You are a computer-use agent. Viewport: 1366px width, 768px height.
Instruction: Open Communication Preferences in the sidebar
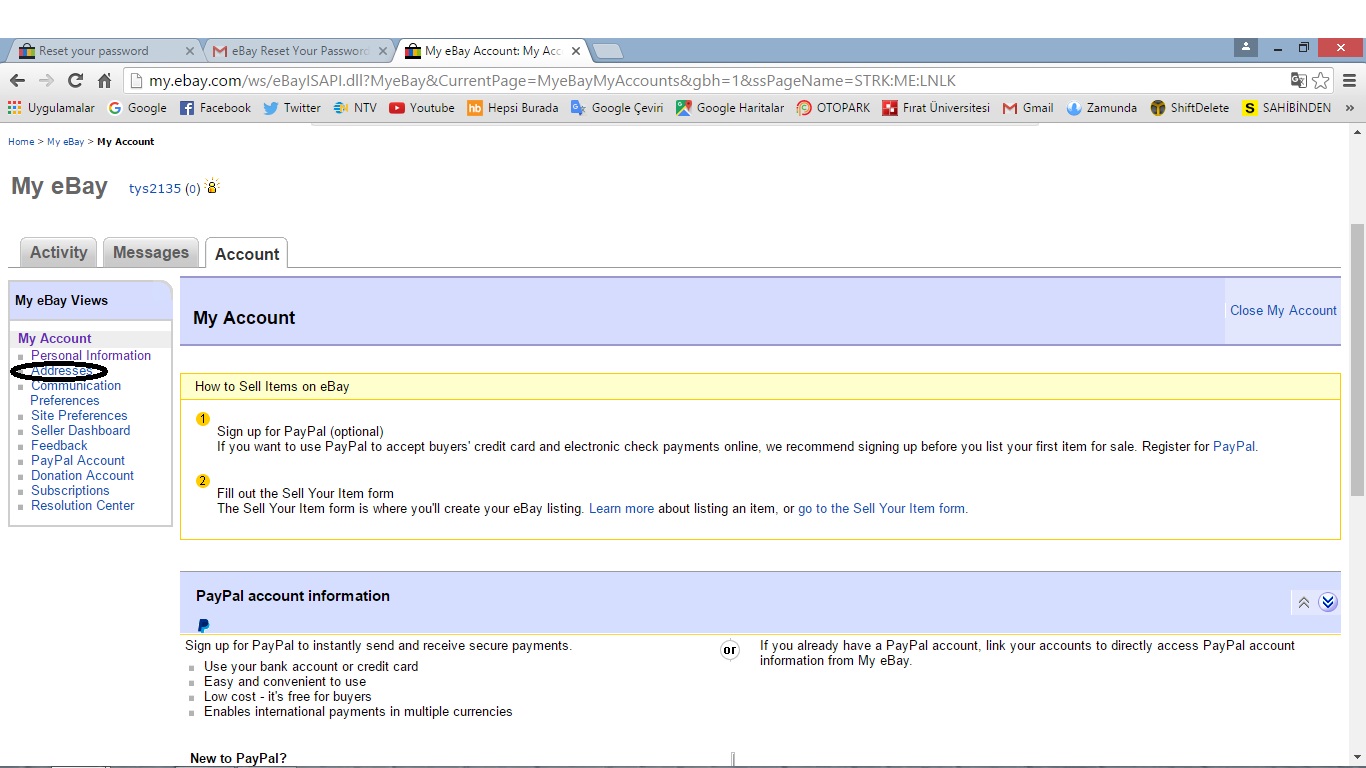coord(75,393)
